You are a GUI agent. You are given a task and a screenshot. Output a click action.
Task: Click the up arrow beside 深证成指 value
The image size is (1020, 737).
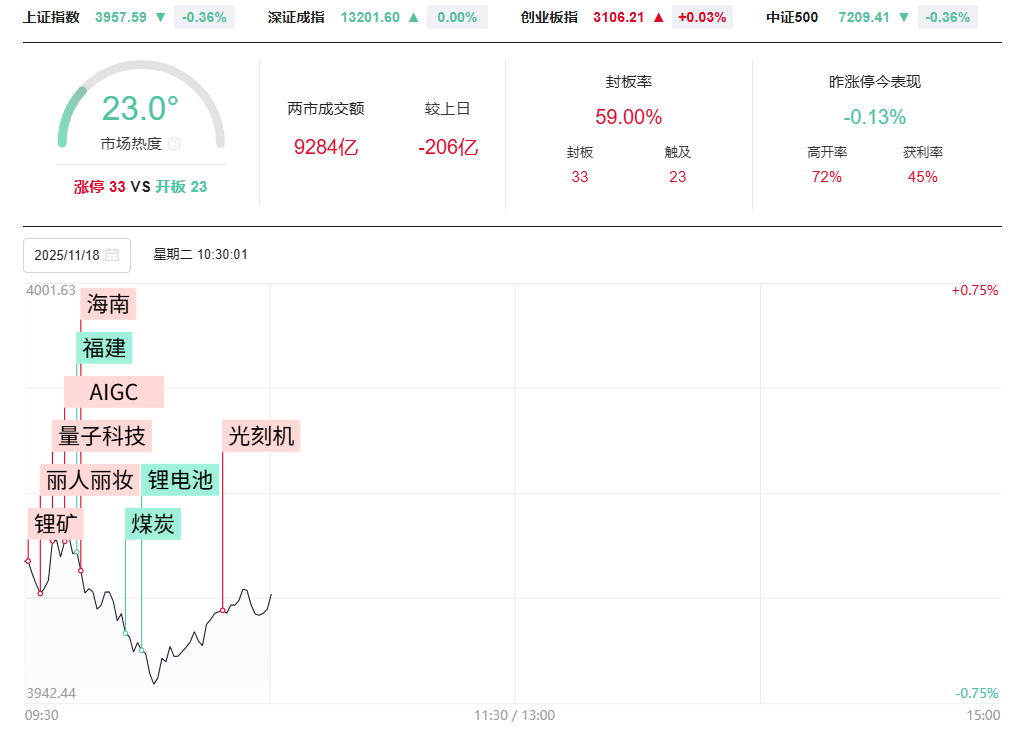pyautogui.click(x=414, y=17)
